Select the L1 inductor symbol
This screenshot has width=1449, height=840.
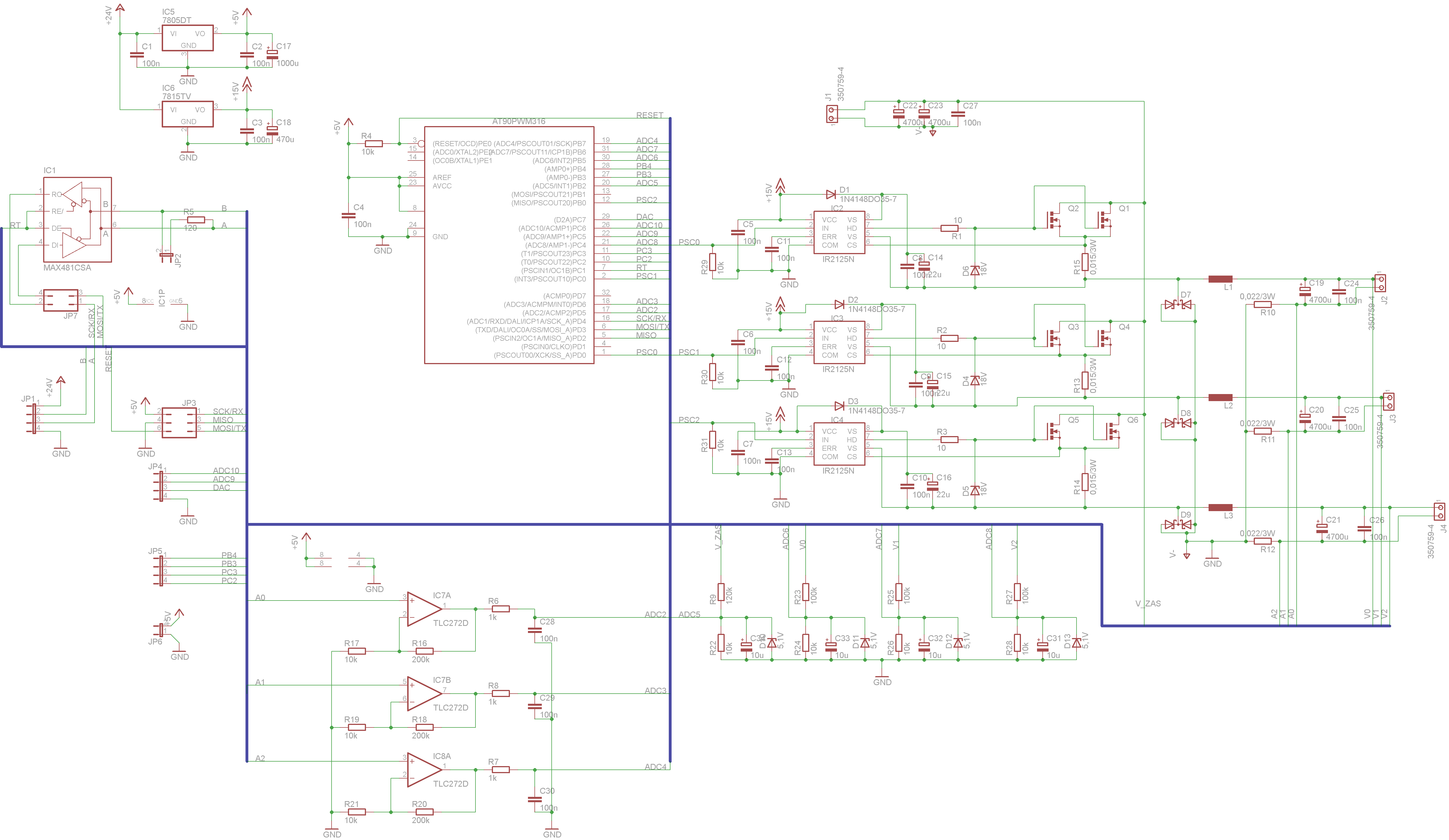tap(1220, 279)
